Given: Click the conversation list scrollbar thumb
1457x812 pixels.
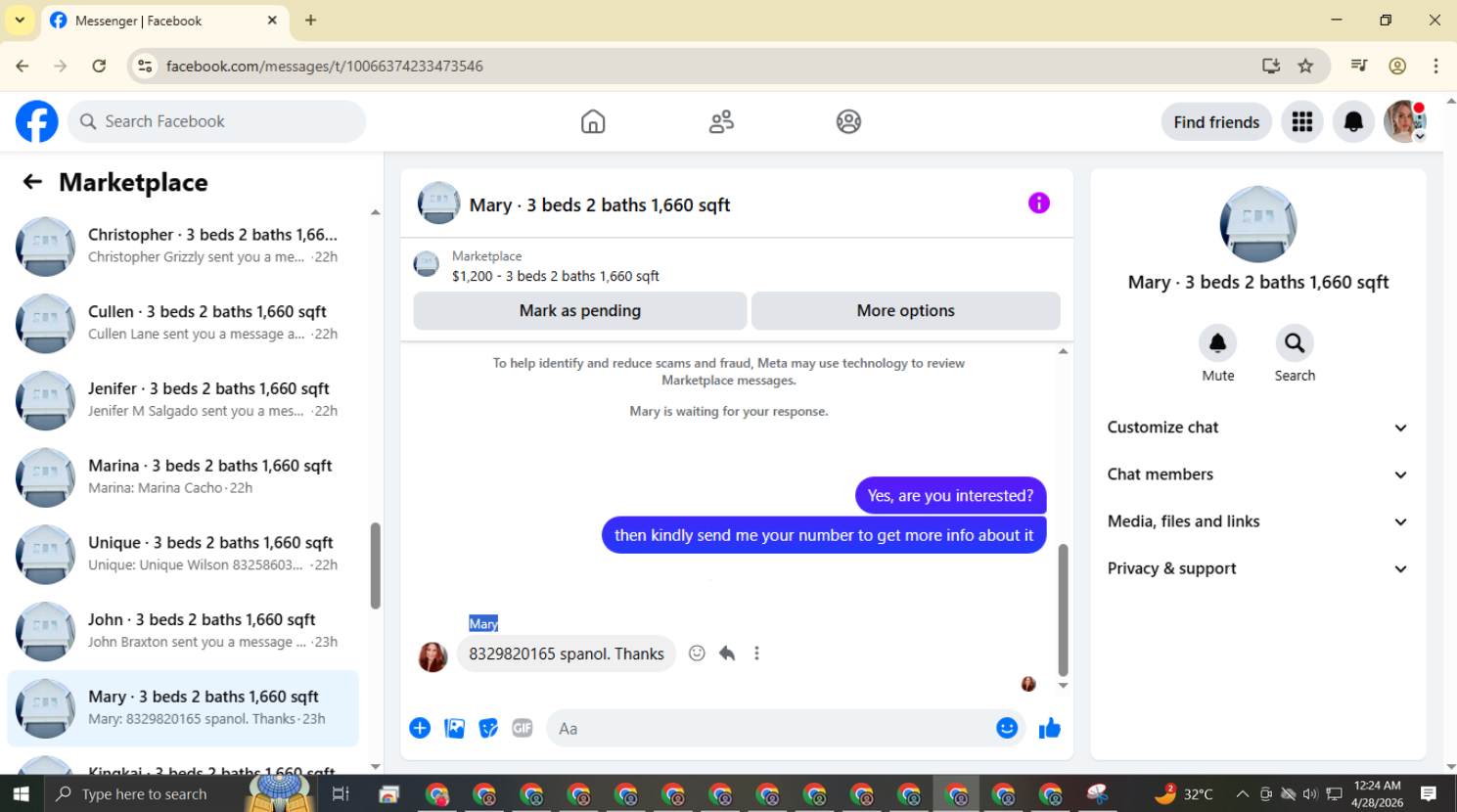Looking at the screenshot, I should click(375, 565).
